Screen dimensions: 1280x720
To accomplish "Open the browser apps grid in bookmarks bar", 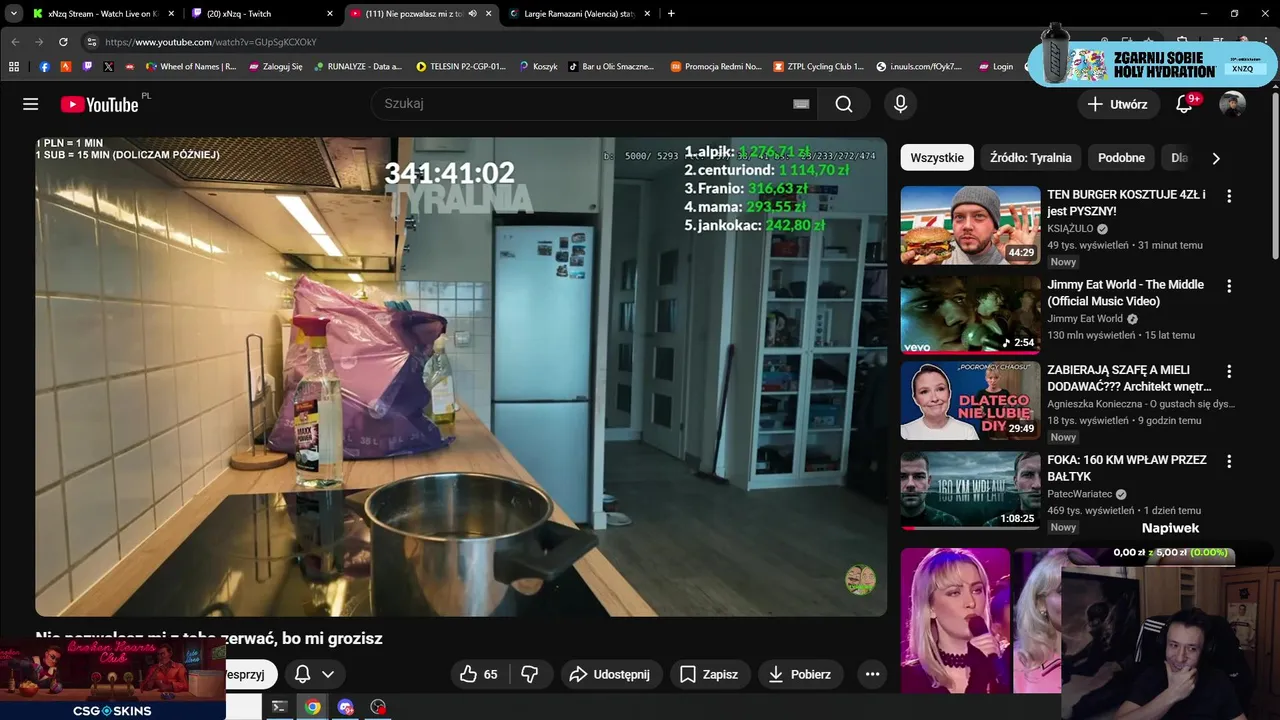I will click(14, 67).
